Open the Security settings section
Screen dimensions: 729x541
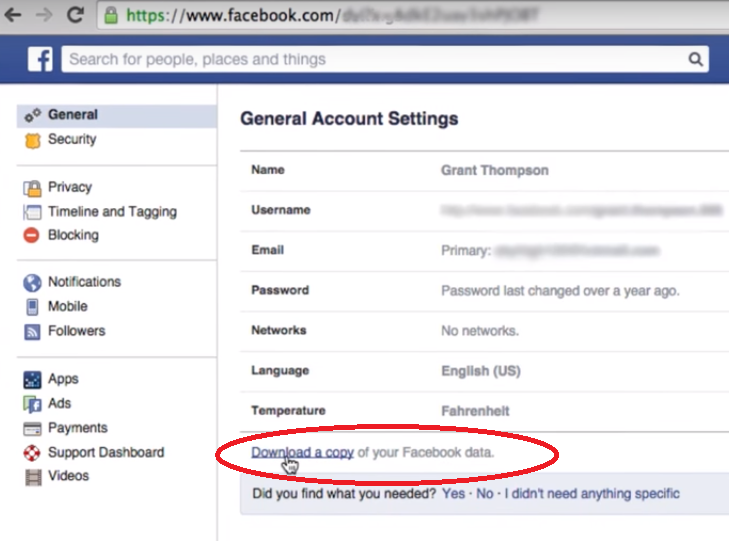pyautogui.click(x=72, y=139)
